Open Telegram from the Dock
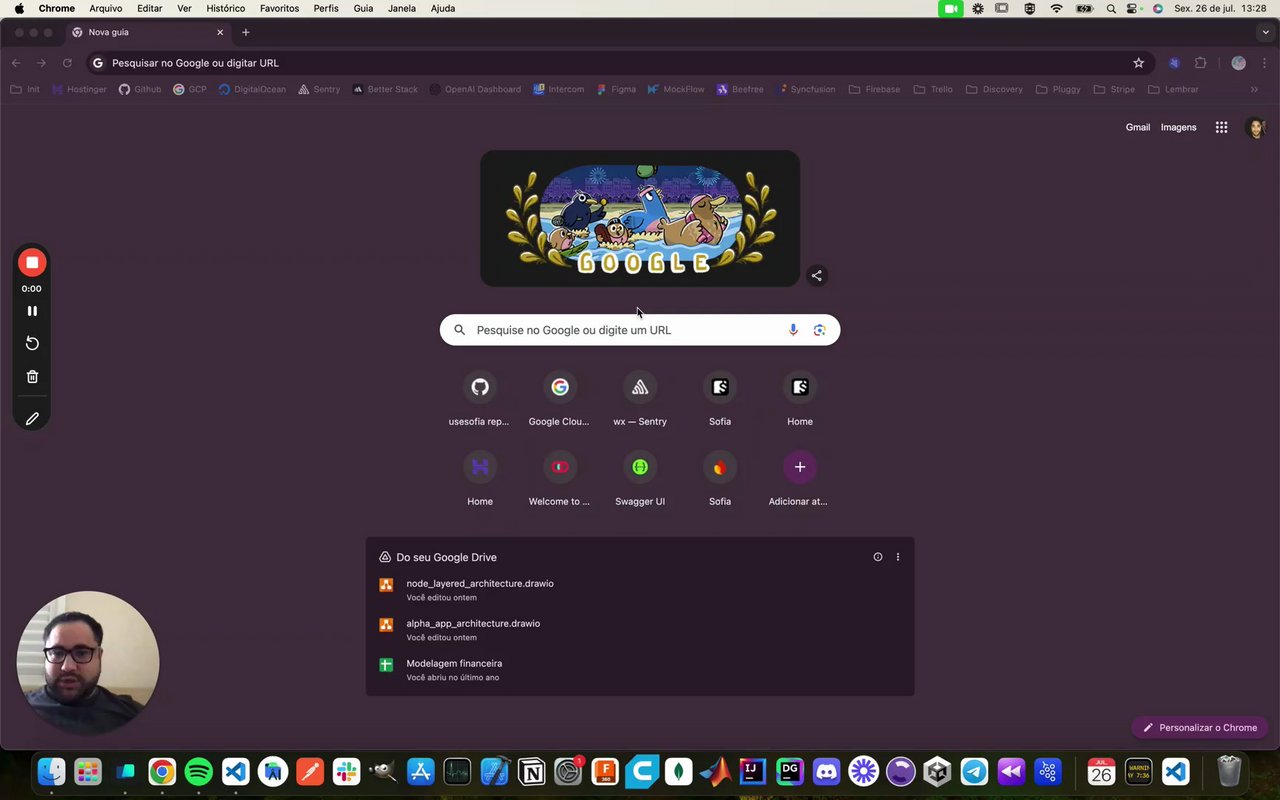The height and width of the screenshot is (800, 1280). coord(975,771)
